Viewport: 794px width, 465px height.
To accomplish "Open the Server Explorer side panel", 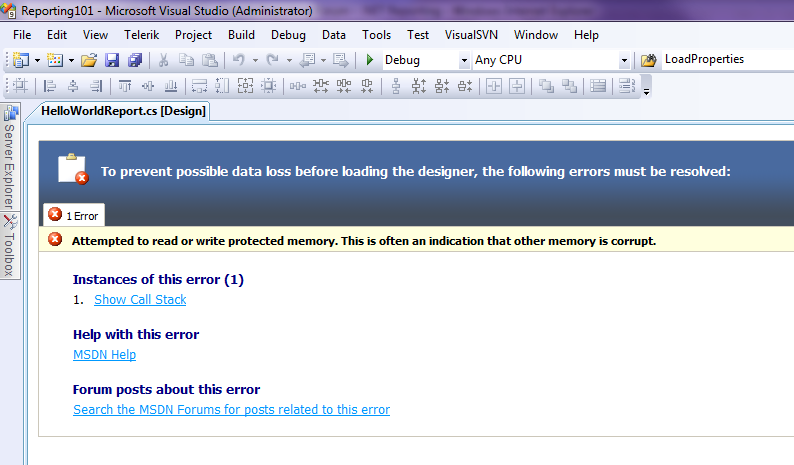I will 10,158.
